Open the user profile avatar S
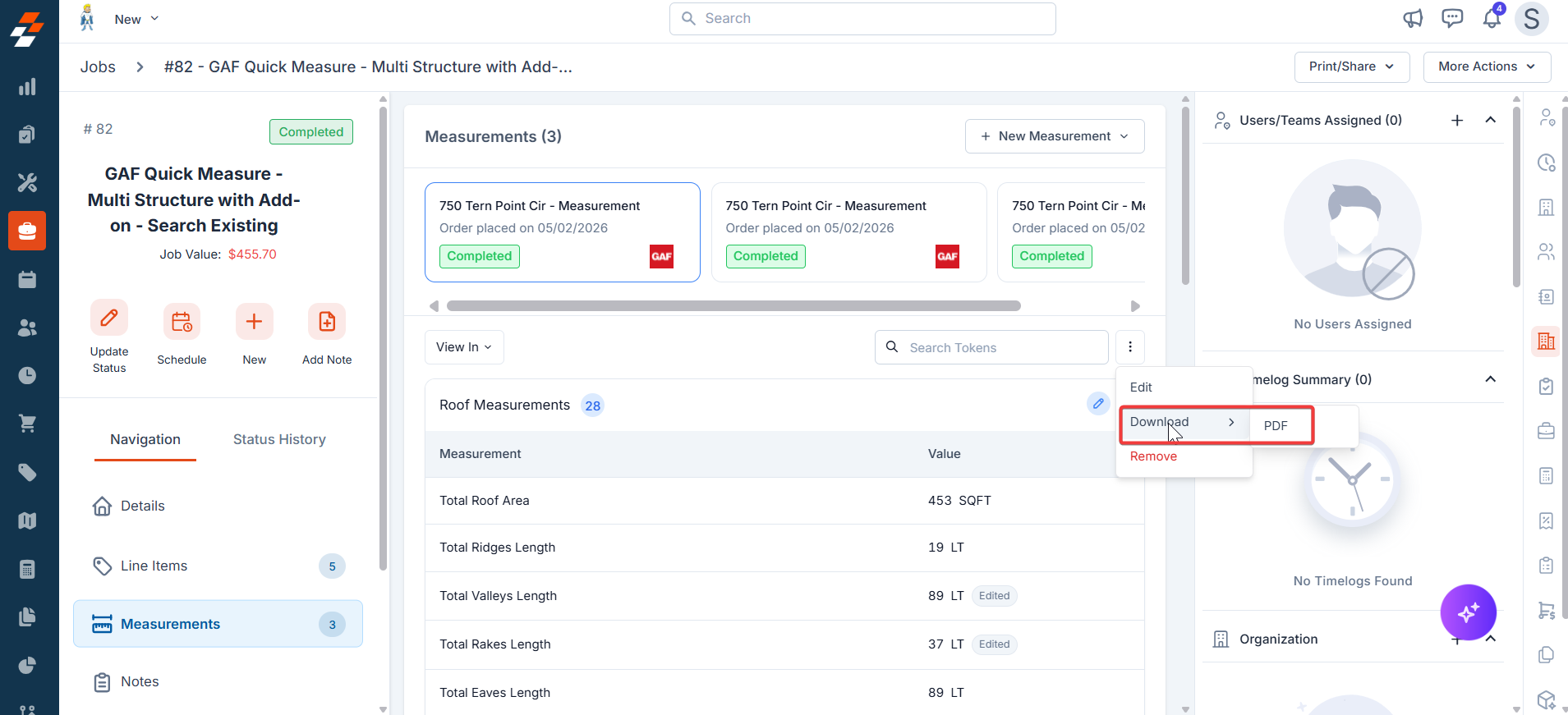This screenshot has height=715, width=1568. pyautogui.click(x=1532, y=18)
